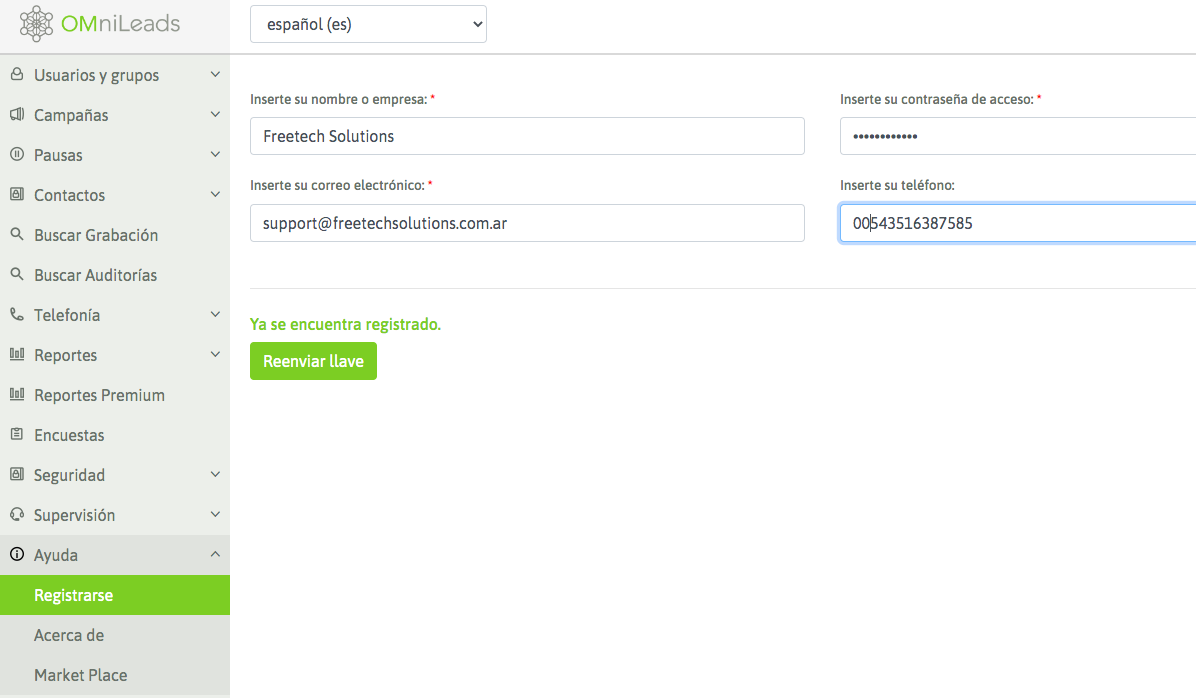The image size is (1196, 698).
Task: Click the phone icon beside Telefonía
Action: pyautogui.click(x=16, y=315)
